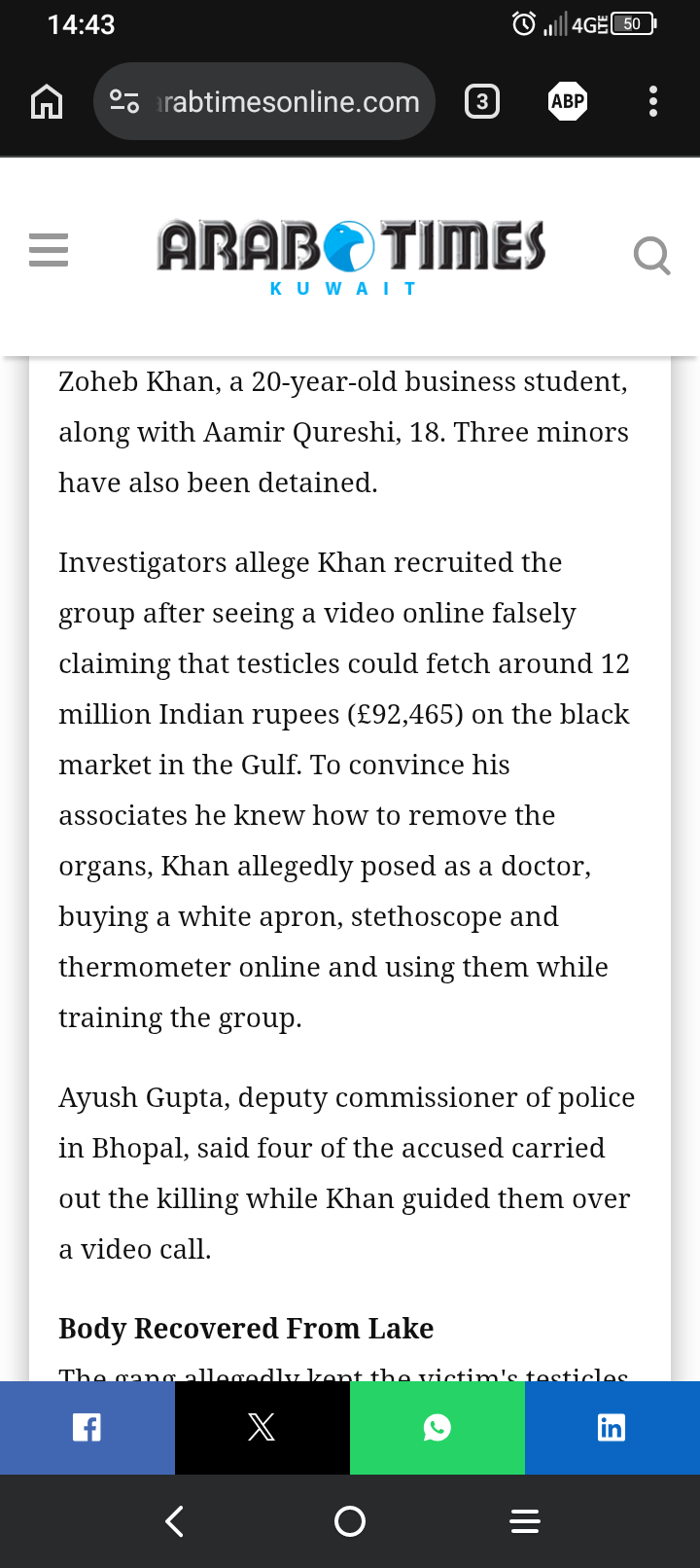Tap the battery indicator showing 50
This screenshot has width=700, height=1568.
(634, 24)
